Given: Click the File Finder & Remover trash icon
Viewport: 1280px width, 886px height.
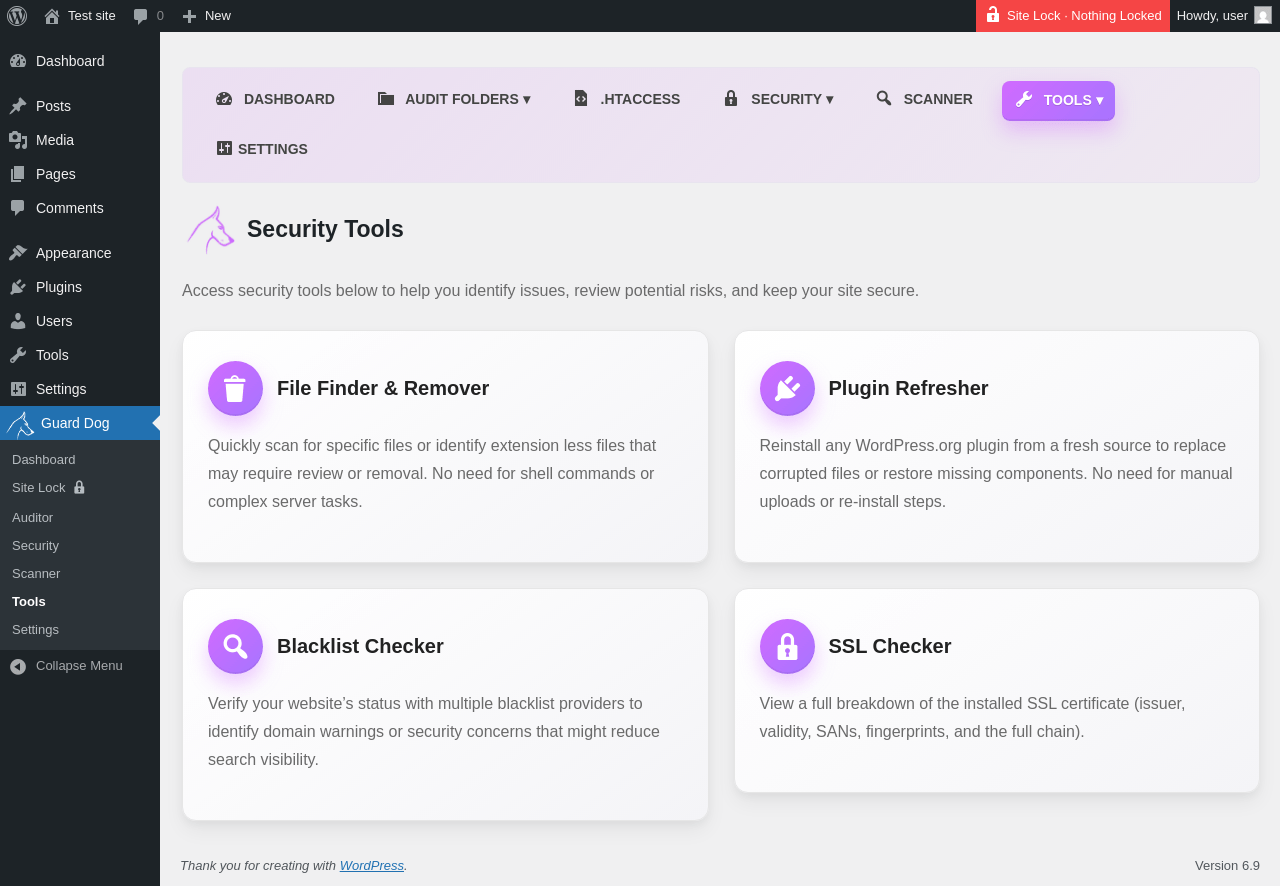Looking at the screenshot, I should (235, 389).
